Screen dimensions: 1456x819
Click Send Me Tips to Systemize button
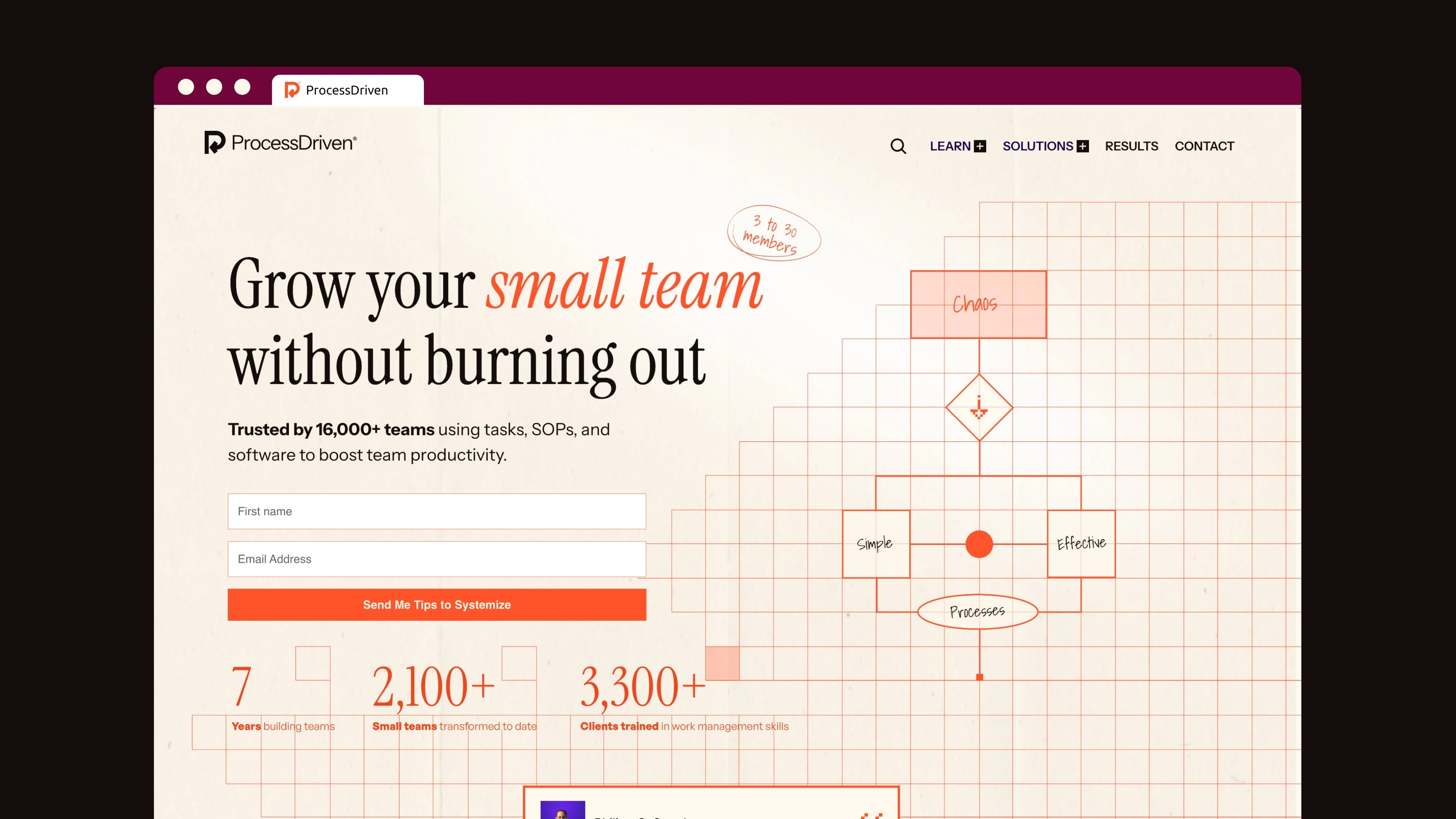(436, 605)
